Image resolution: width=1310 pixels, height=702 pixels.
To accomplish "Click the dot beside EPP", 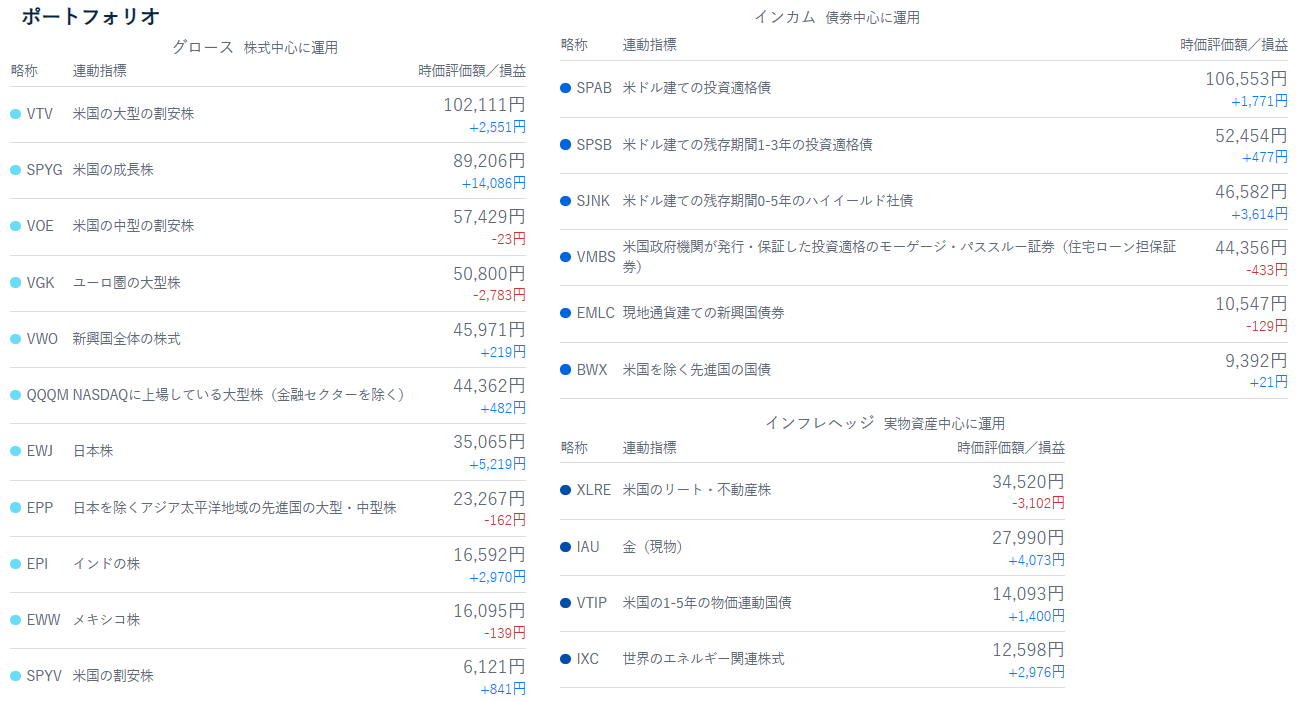I will (15, 508).
